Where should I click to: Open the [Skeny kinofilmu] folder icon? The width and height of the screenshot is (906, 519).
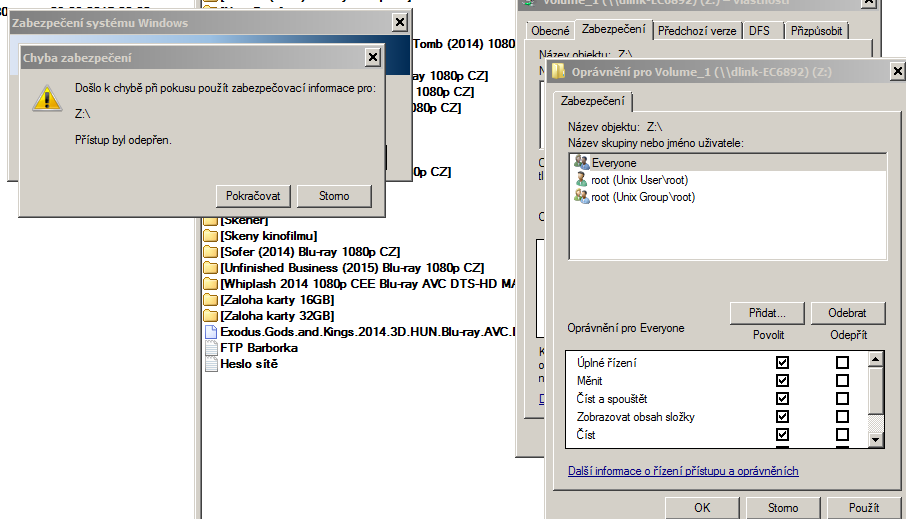(210, 235)
